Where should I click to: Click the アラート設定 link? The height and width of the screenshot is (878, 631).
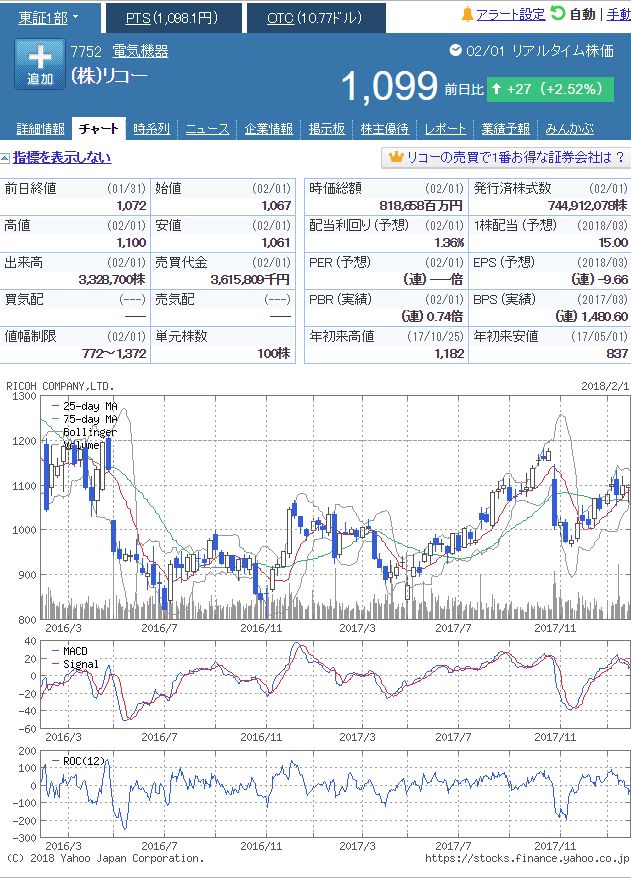coord(510,15)
